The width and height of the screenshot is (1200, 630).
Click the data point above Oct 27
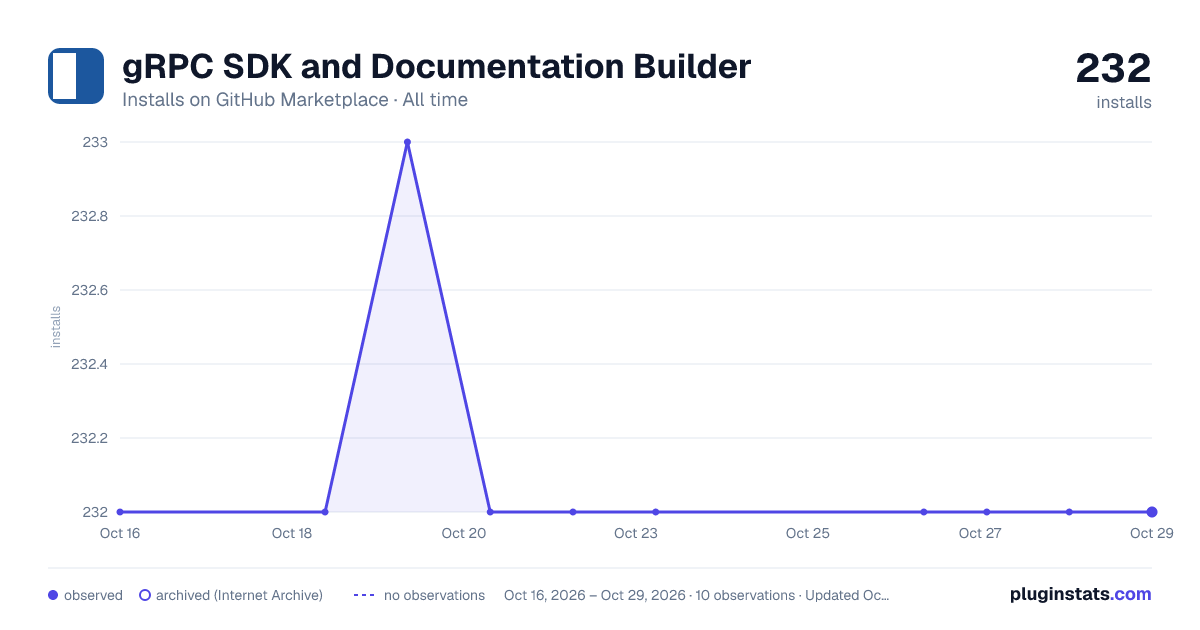click(986, 512)
